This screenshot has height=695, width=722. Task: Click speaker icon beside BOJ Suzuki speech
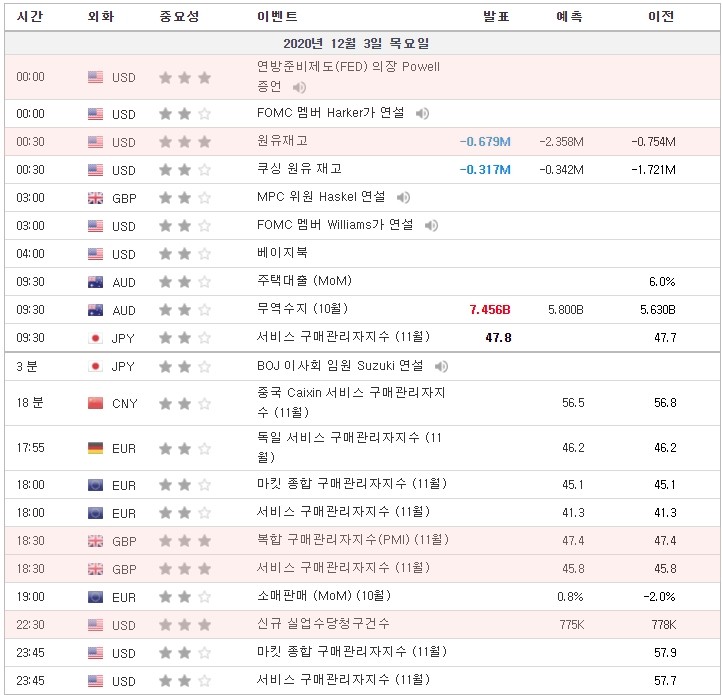[441, 367]
